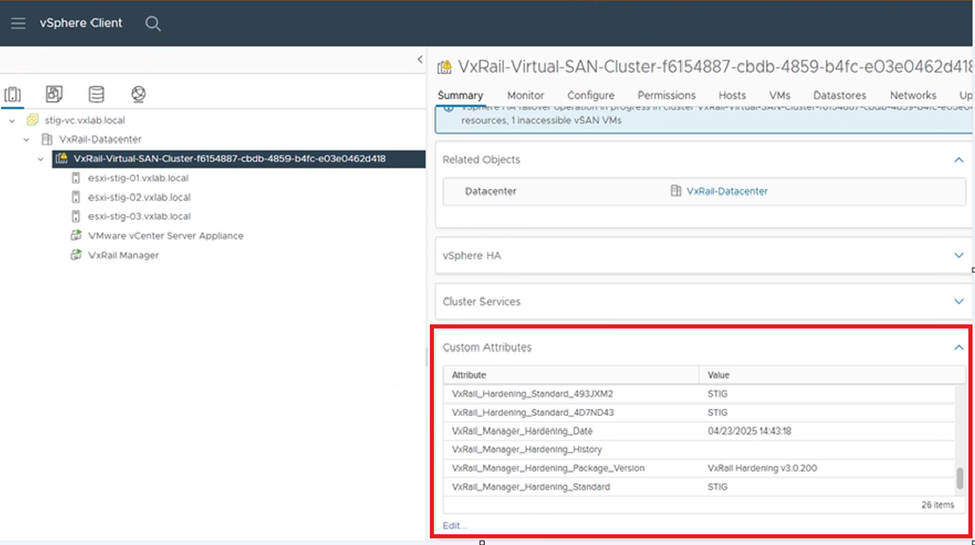The width and height of the screenshot is (975, 545).
Task: Open the VxRail-Datacenter link
Action: coord(727,191)
